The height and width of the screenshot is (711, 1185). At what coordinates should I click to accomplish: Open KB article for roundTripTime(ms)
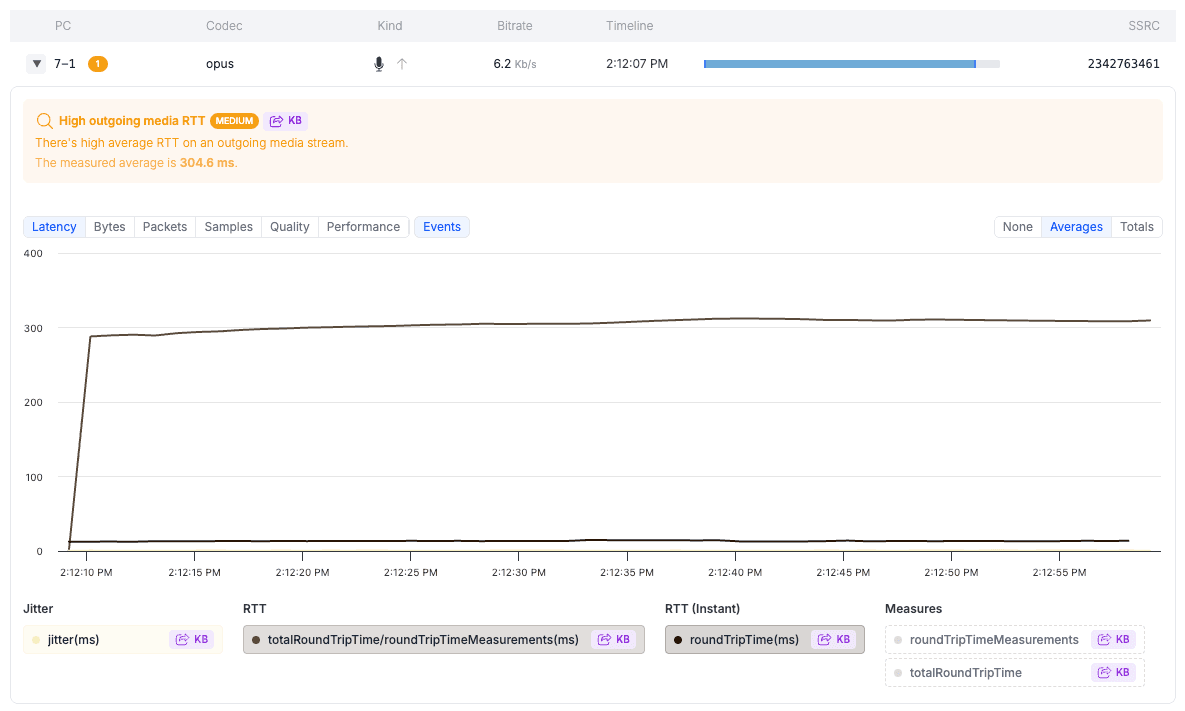coord(834,640)
